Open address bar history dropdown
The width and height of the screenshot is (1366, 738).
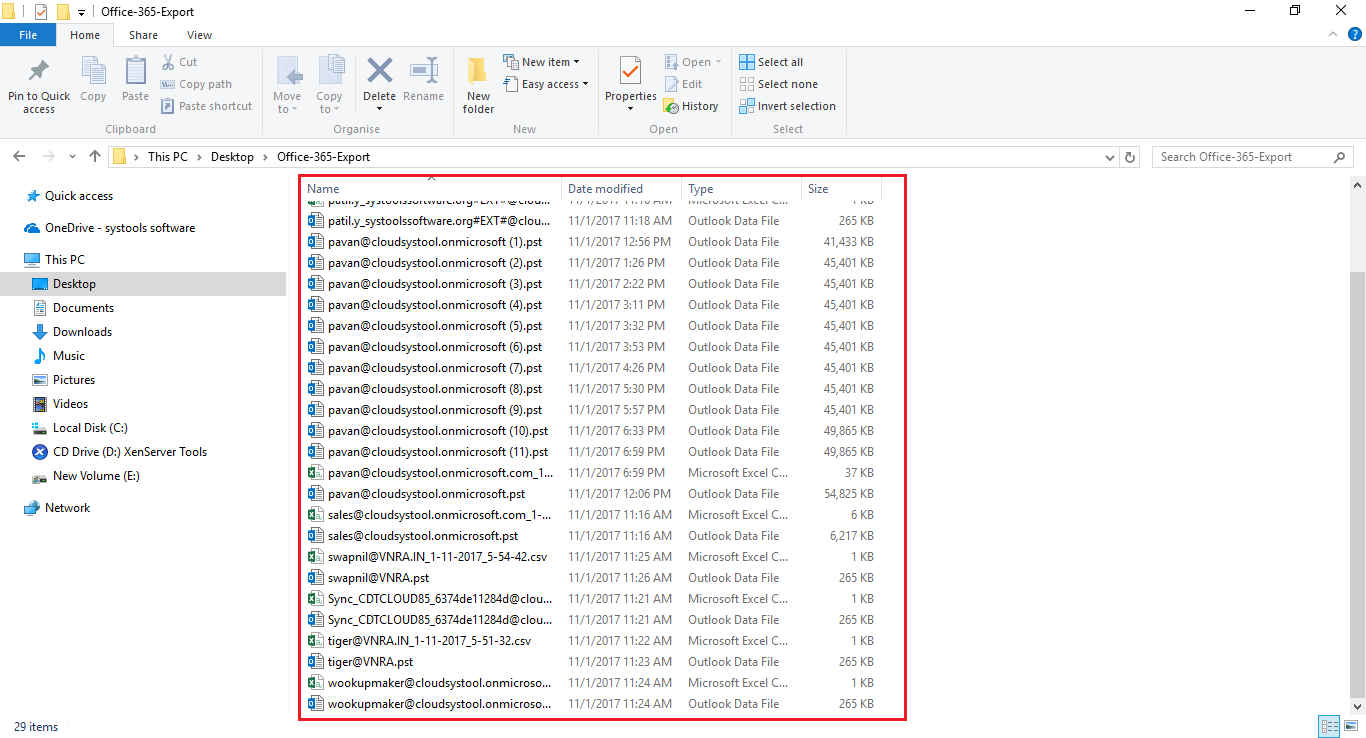(1110, 158)
